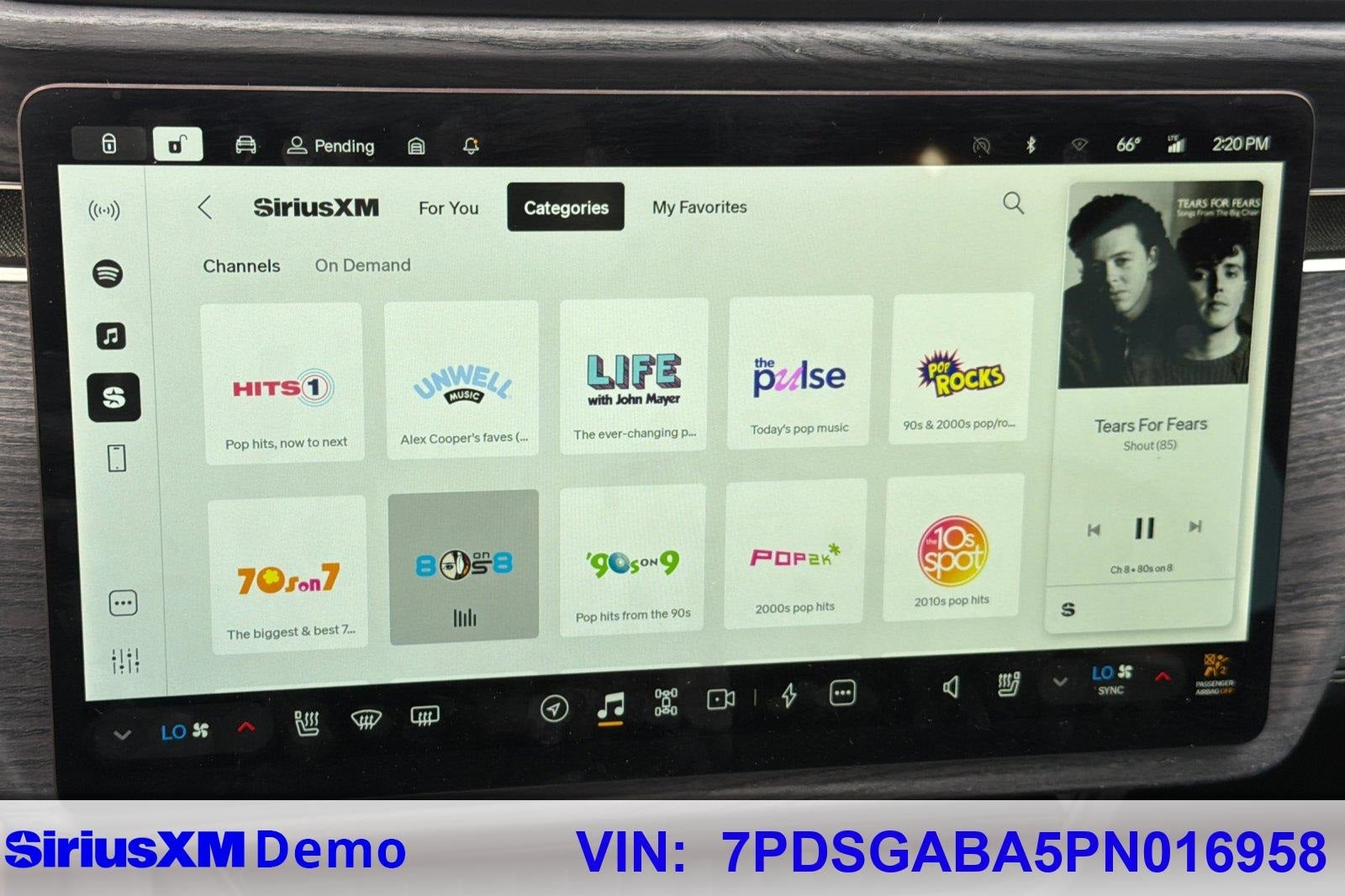Pause the Tears For Fears track
Image resolution: width=1345 pixels, height=896 pixels.
[1144, 528]
